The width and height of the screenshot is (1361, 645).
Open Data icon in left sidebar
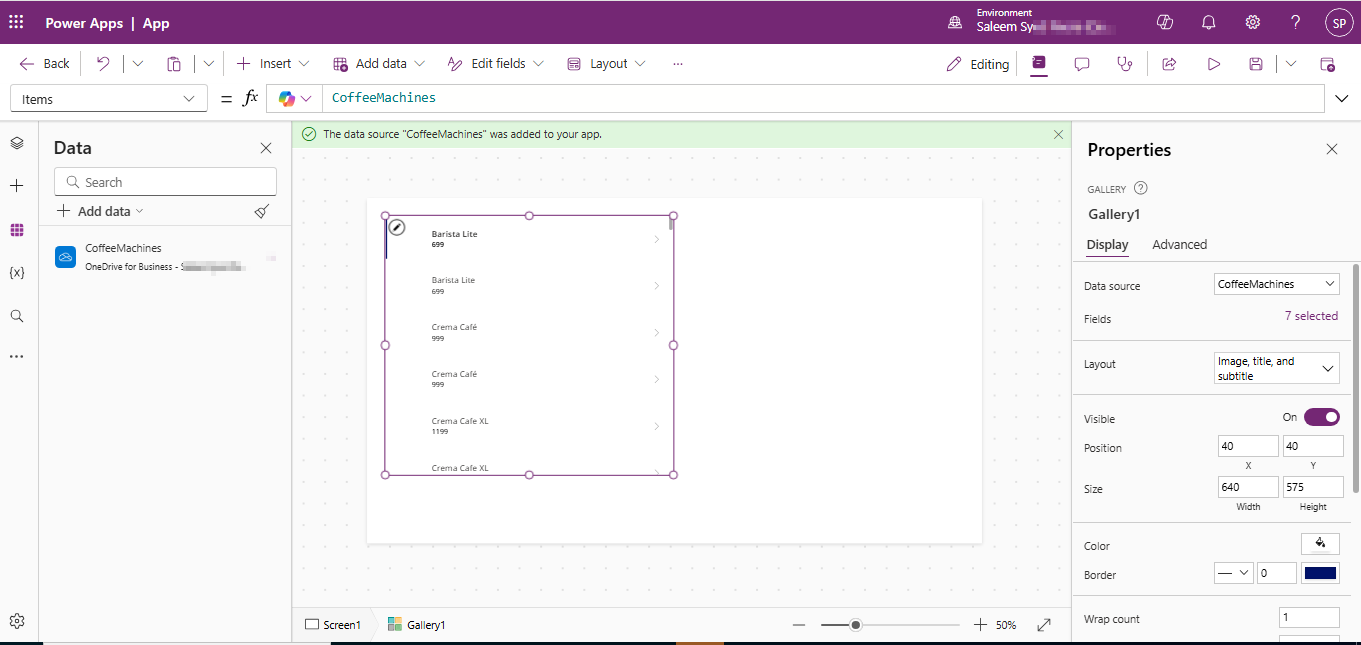click(x=17, y=230)
